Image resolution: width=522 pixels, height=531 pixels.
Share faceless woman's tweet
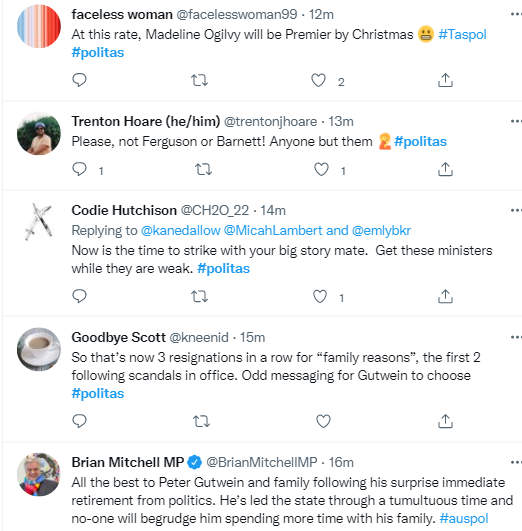pos(445,80)
